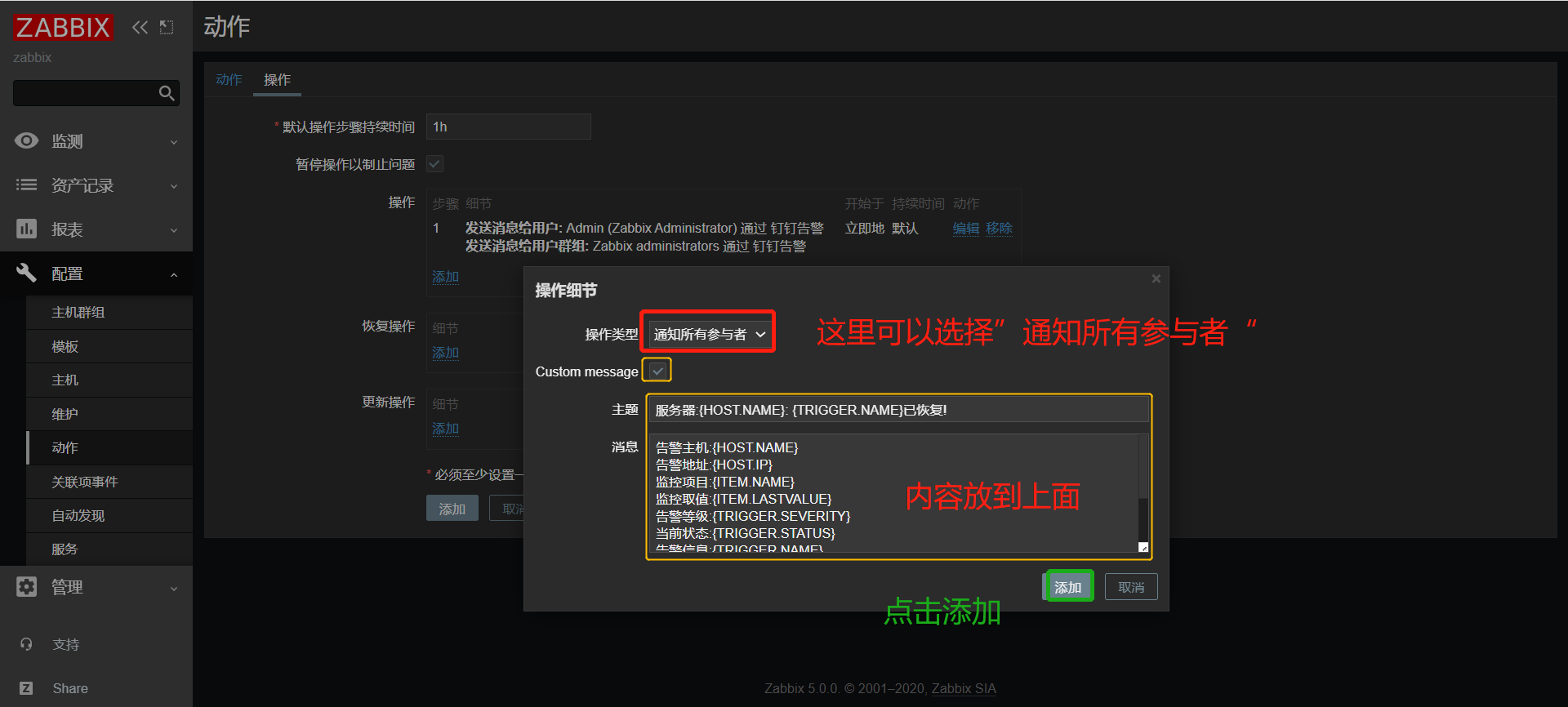Click 添加 button in 操作细节 dialog
The width and height of the screenshot is (1568, 707).
pyautogui.click(x=1068, y=587)
